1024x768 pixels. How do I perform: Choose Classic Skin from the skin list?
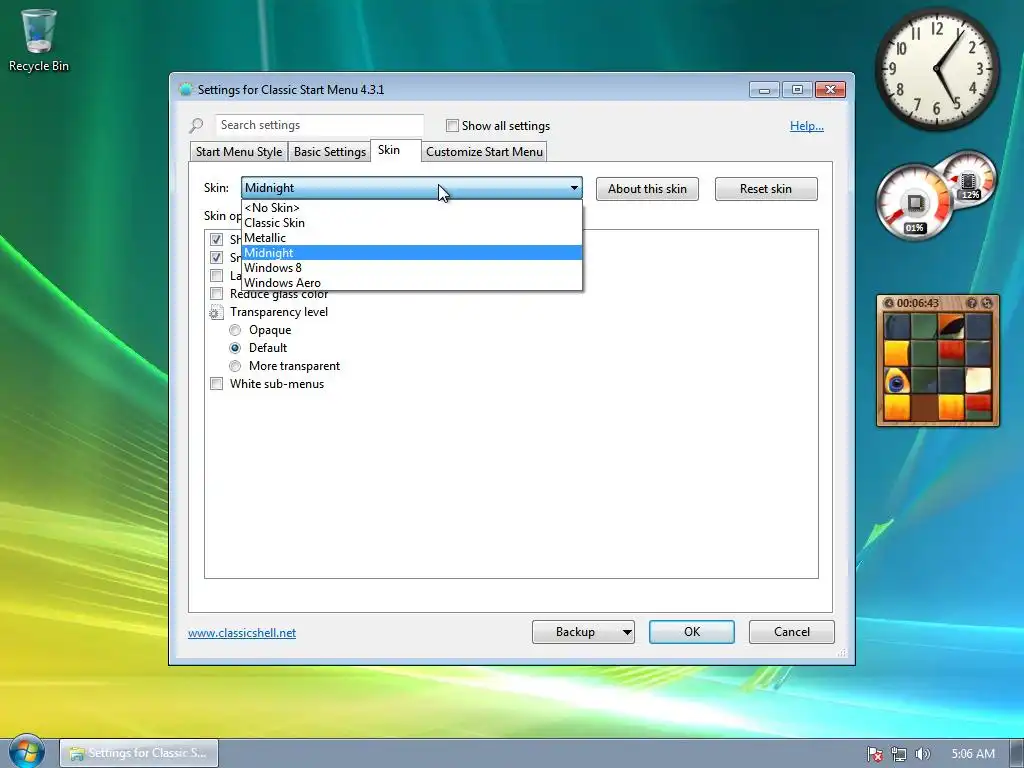point(411,223)
